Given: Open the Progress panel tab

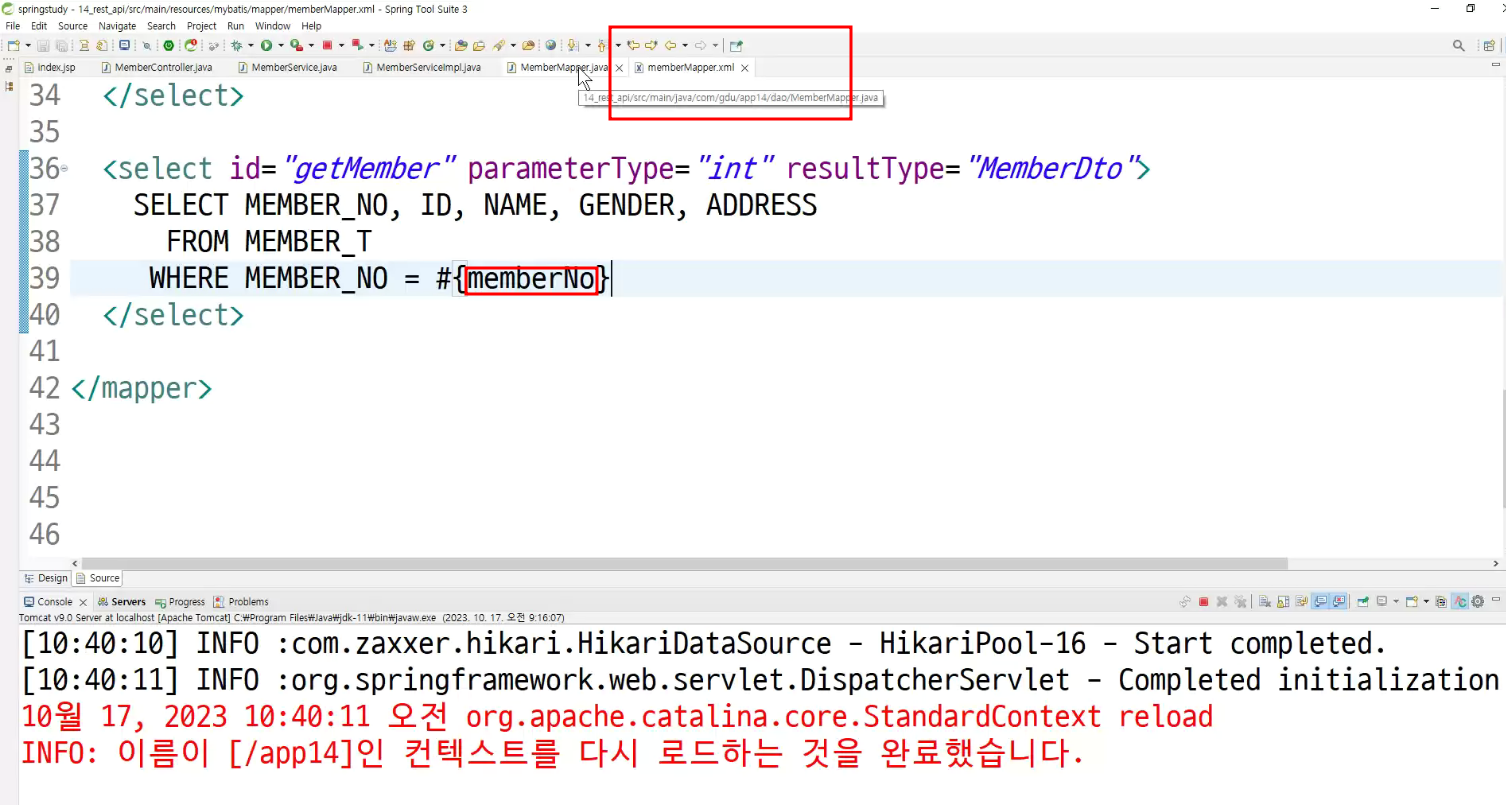Looking at the screenshot, I should 180,602.
